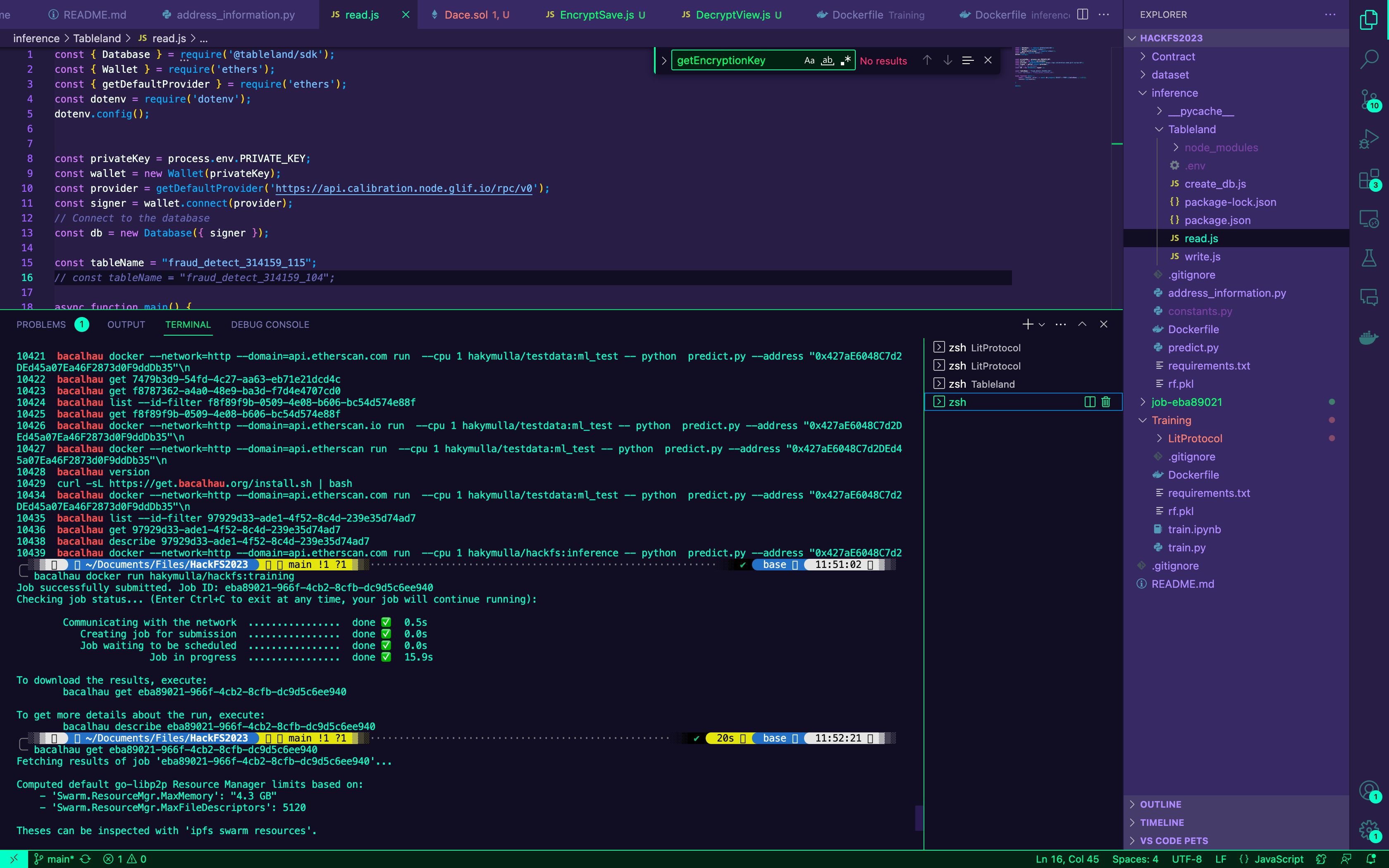Viewport: 1389px width, 868px height.
Task: Open read.js file in editor
Action: pyautogui.click(x=1201, y=238)
